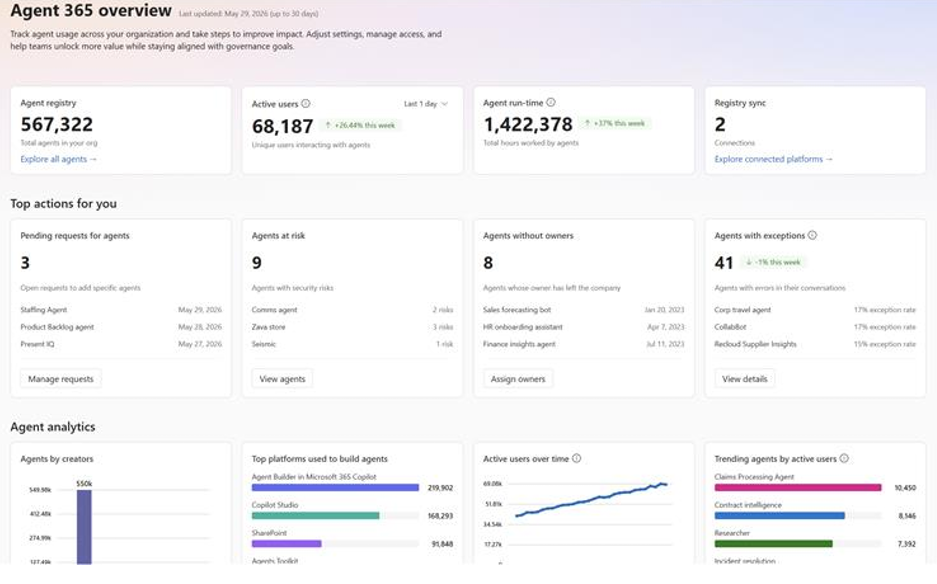Click the View agents button

click(x=282, y=379)
